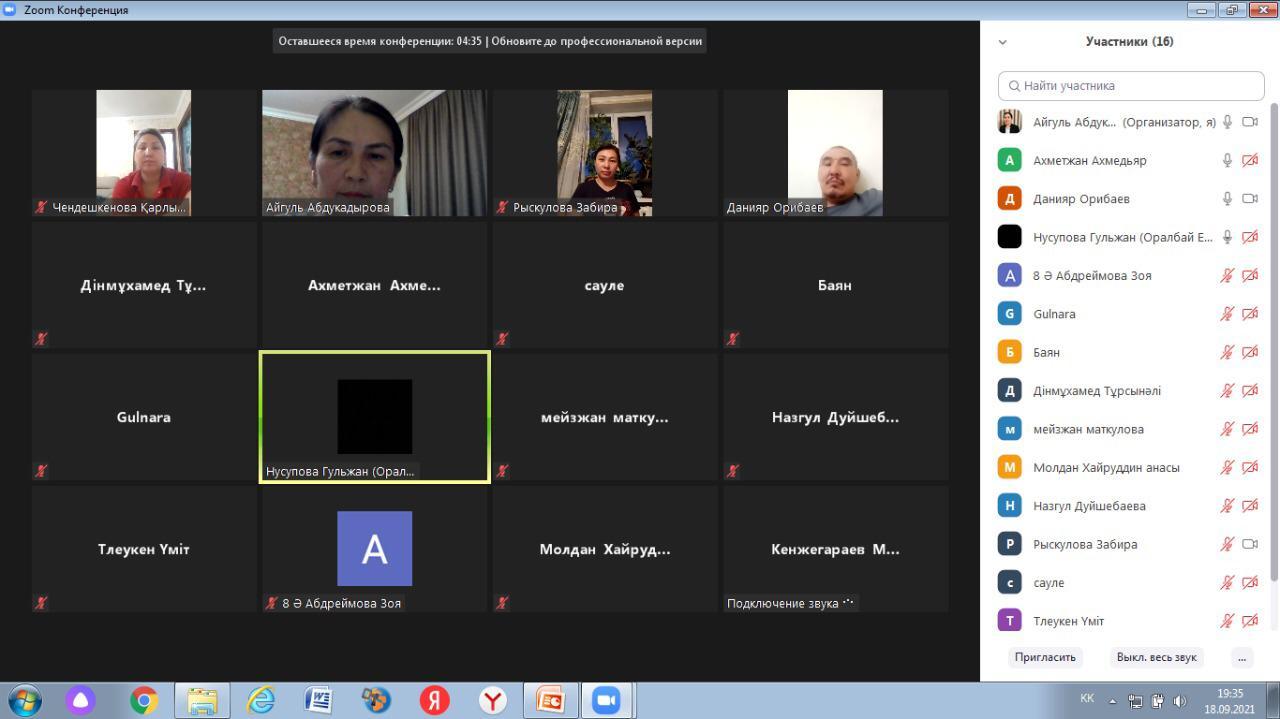Toggle muted mic for Молдан Хайруддин анасы

pyautogui.click(x=1227, y=467)
